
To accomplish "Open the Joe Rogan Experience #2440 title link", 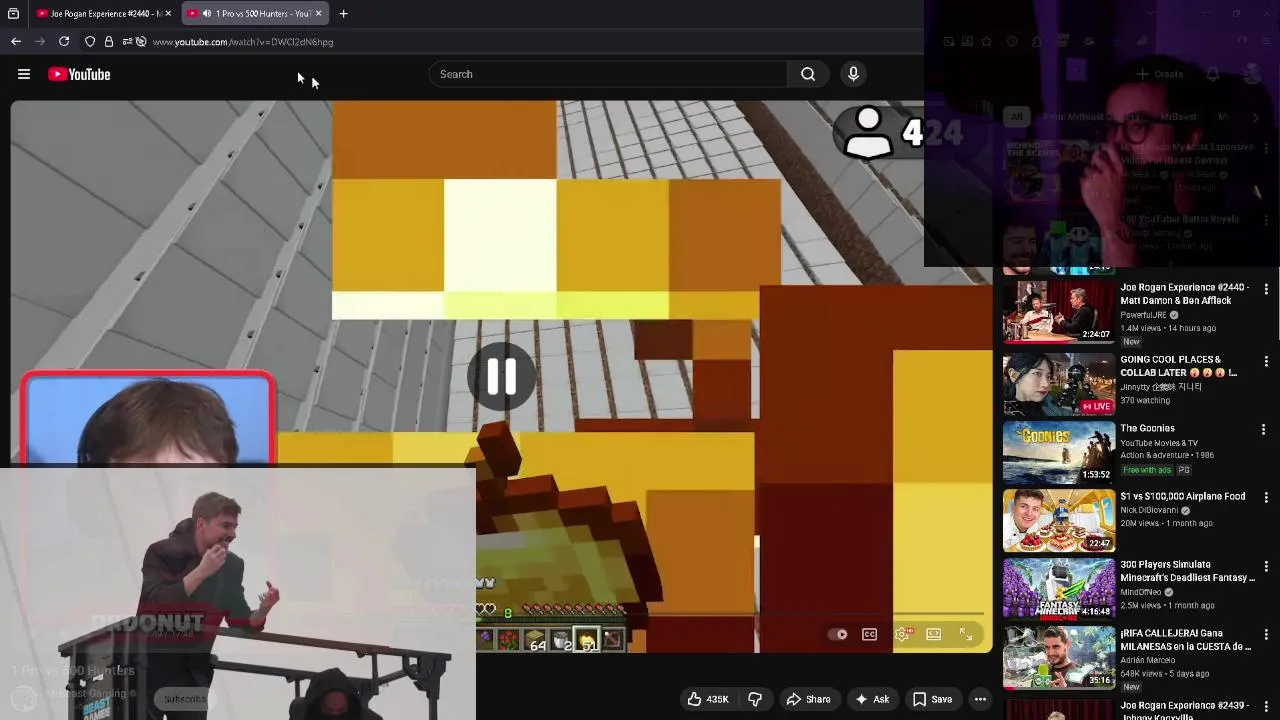I will (x=1184, y=293).
